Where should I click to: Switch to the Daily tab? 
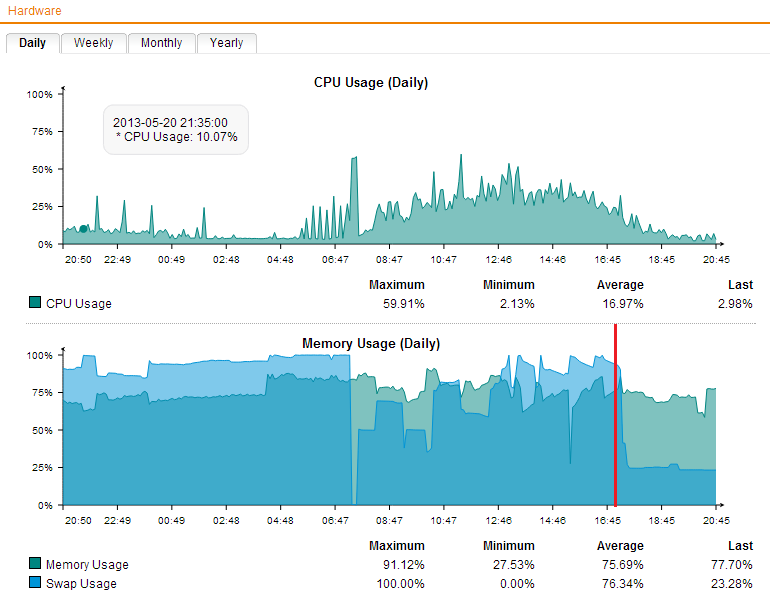coord(32,43)
